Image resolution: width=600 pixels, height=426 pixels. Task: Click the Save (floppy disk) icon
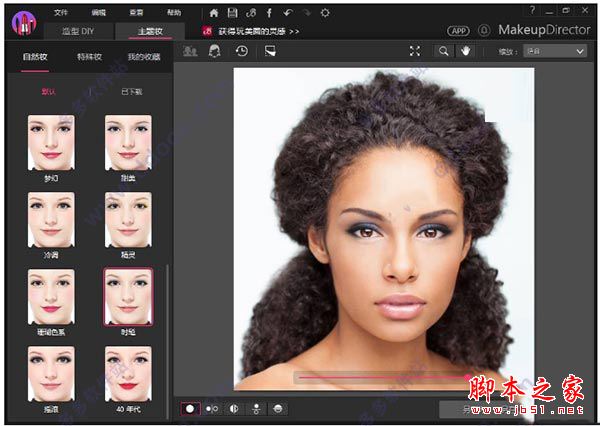[x=232, y=13]
